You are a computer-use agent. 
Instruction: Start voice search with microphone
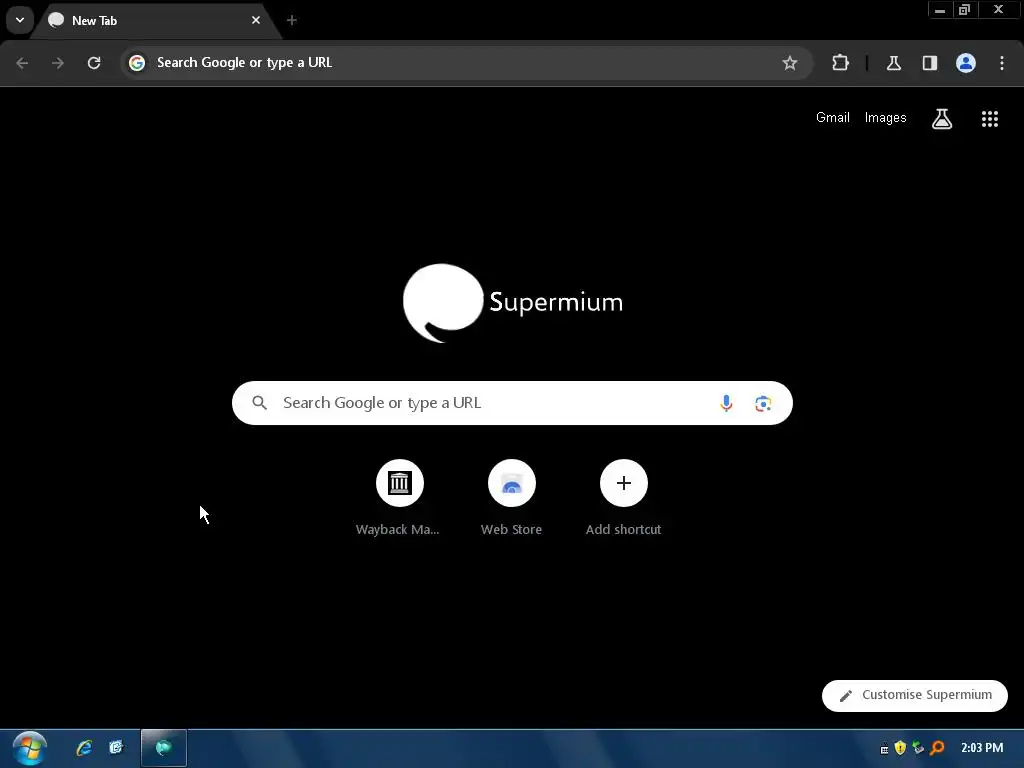[726, 403]
